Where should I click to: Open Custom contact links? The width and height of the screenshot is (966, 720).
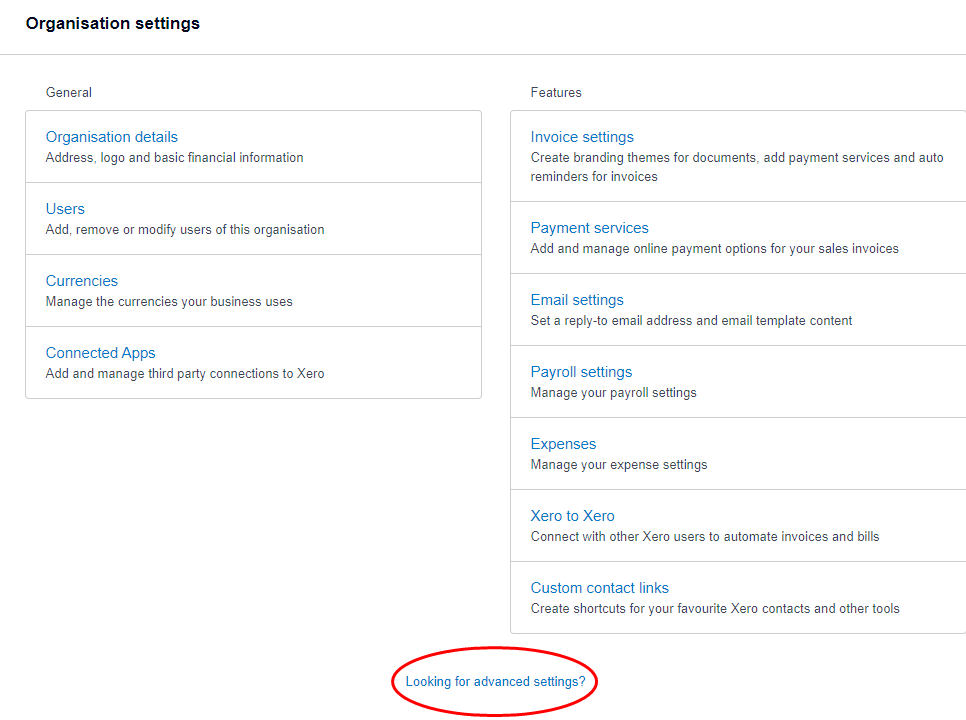pyautogui.click(x=599, y=588)
